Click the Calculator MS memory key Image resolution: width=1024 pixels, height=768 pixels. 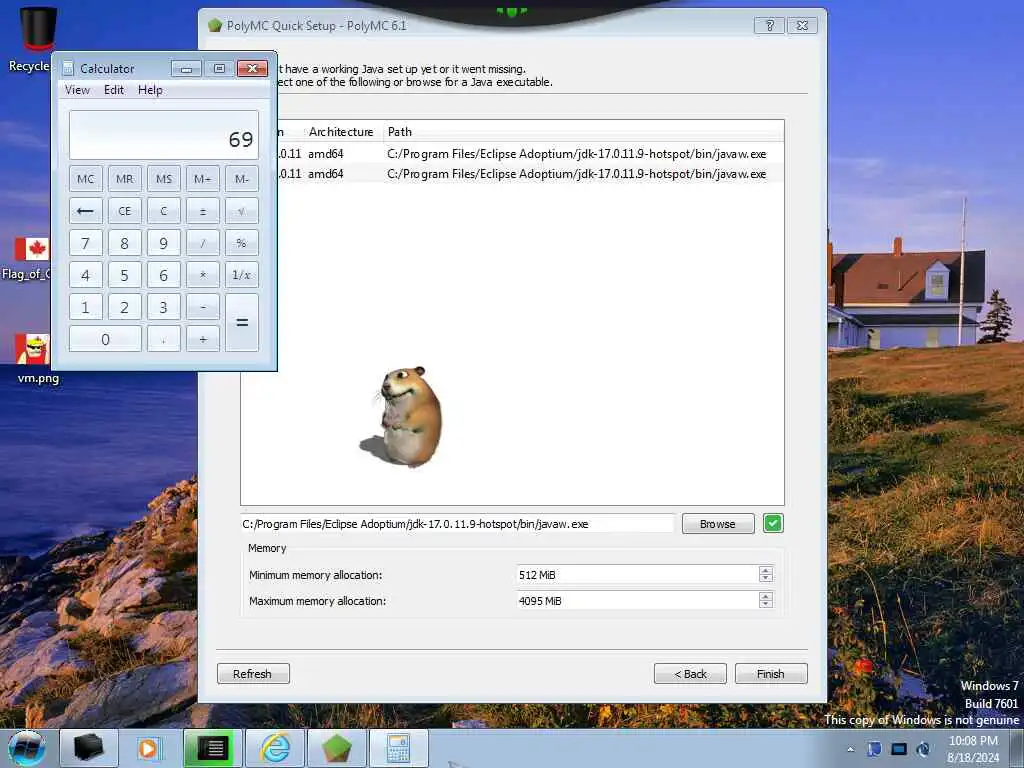(163, 179)
